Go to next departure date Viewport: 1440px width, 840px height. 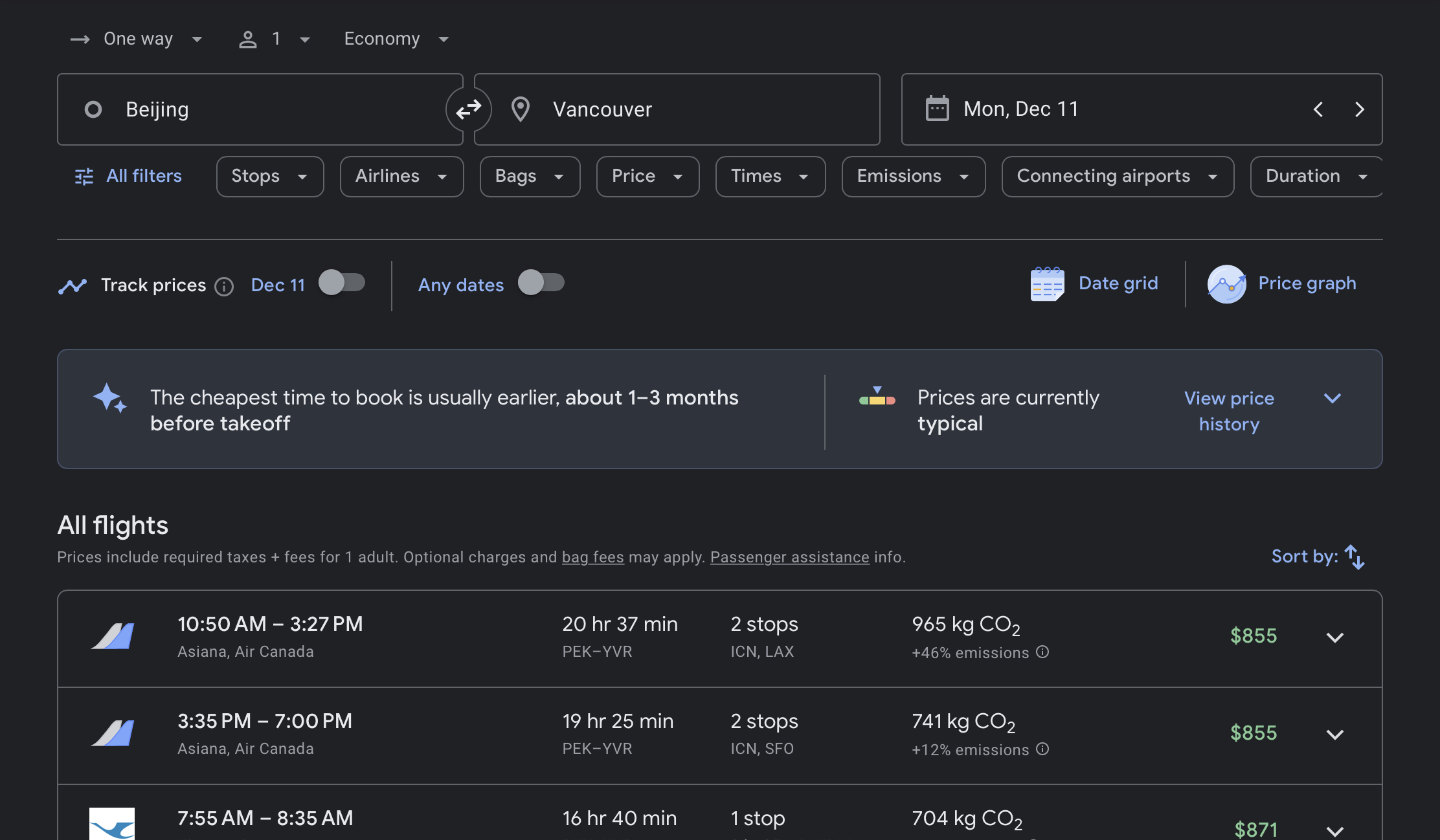pyautogui.click(x=1359, y=109)
